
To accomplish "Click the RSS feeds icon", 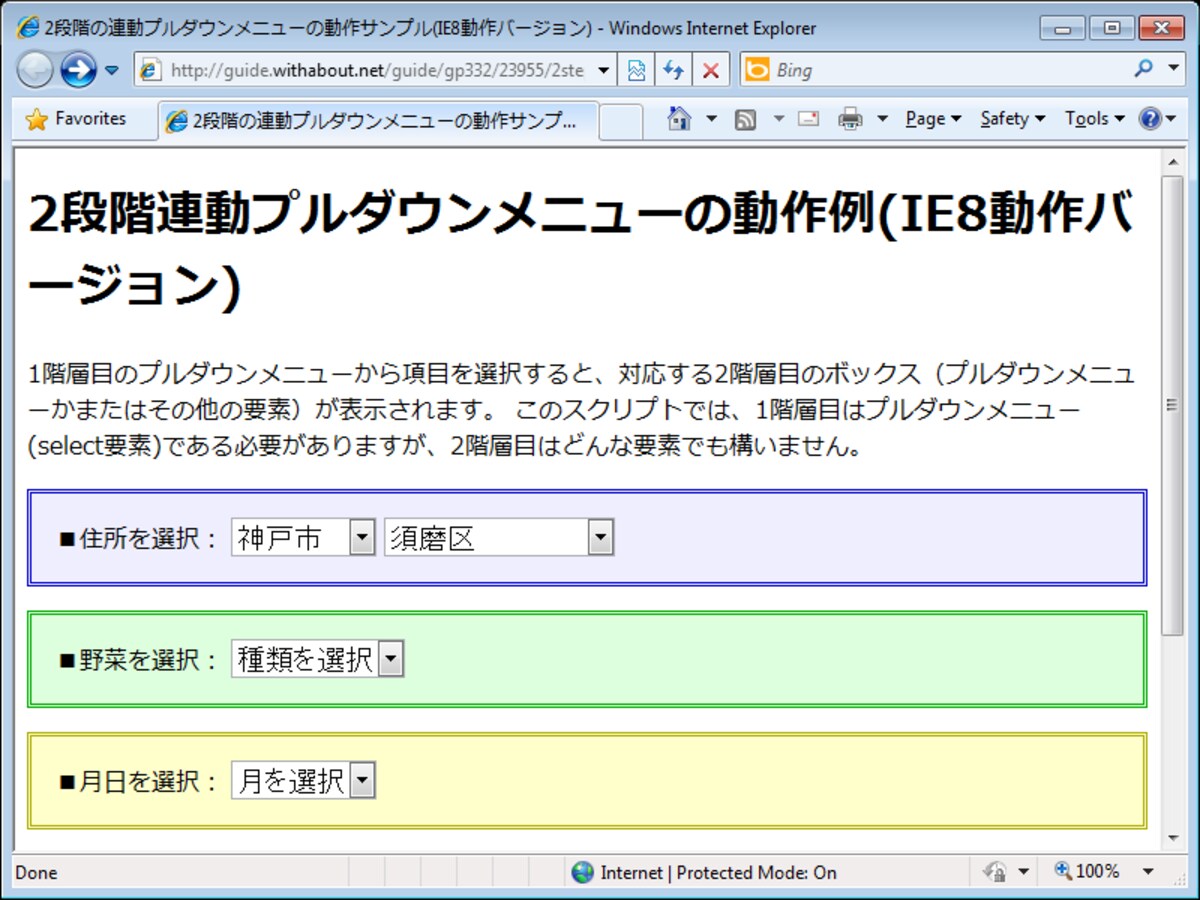I will (745, 120).
